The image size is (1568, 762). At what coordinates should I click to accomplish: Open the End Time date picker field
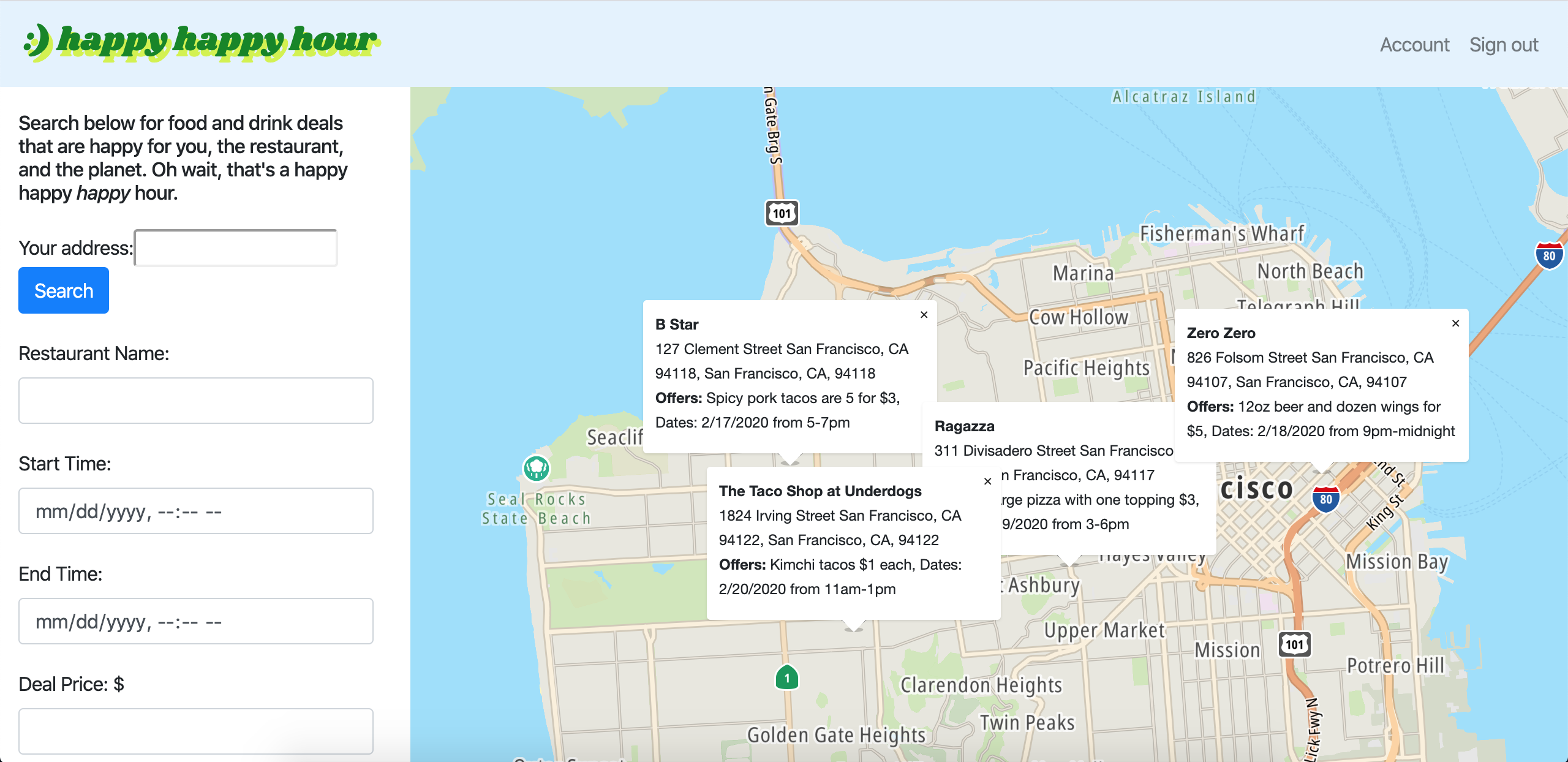pyautogui.click(x=196, y=621)
